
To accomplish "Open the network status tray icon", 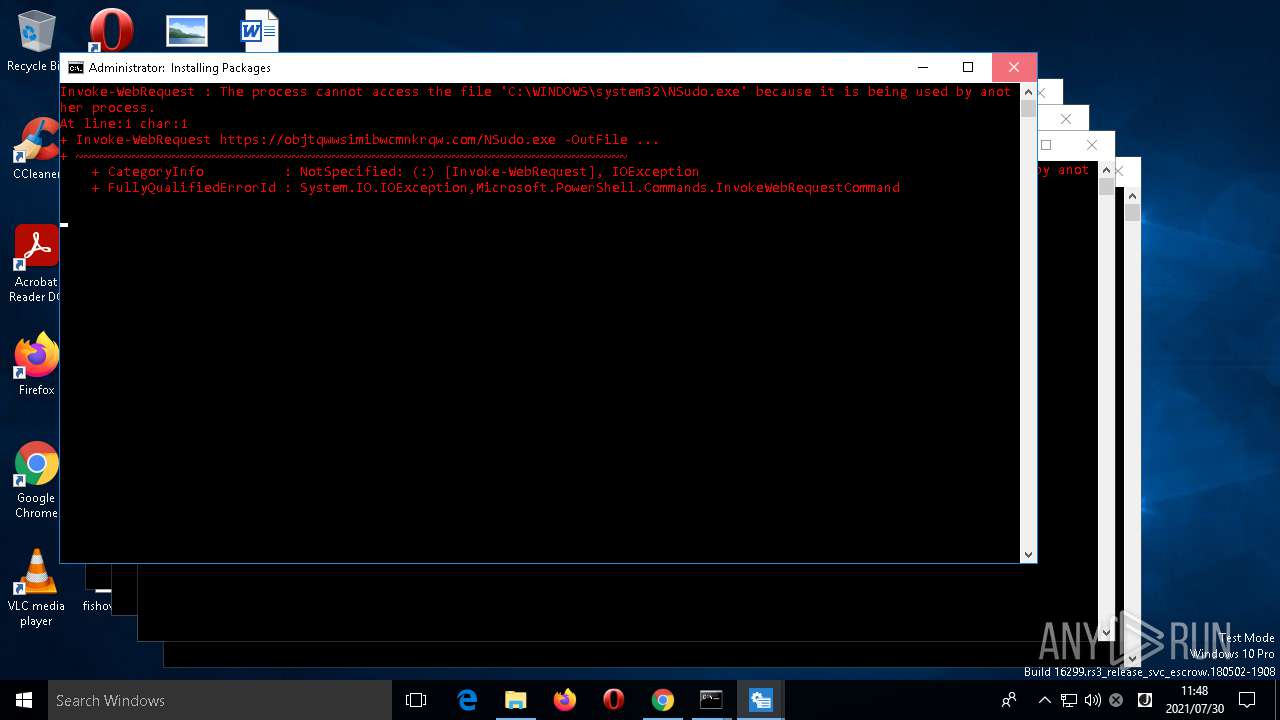I will [x=1069, y=700].
